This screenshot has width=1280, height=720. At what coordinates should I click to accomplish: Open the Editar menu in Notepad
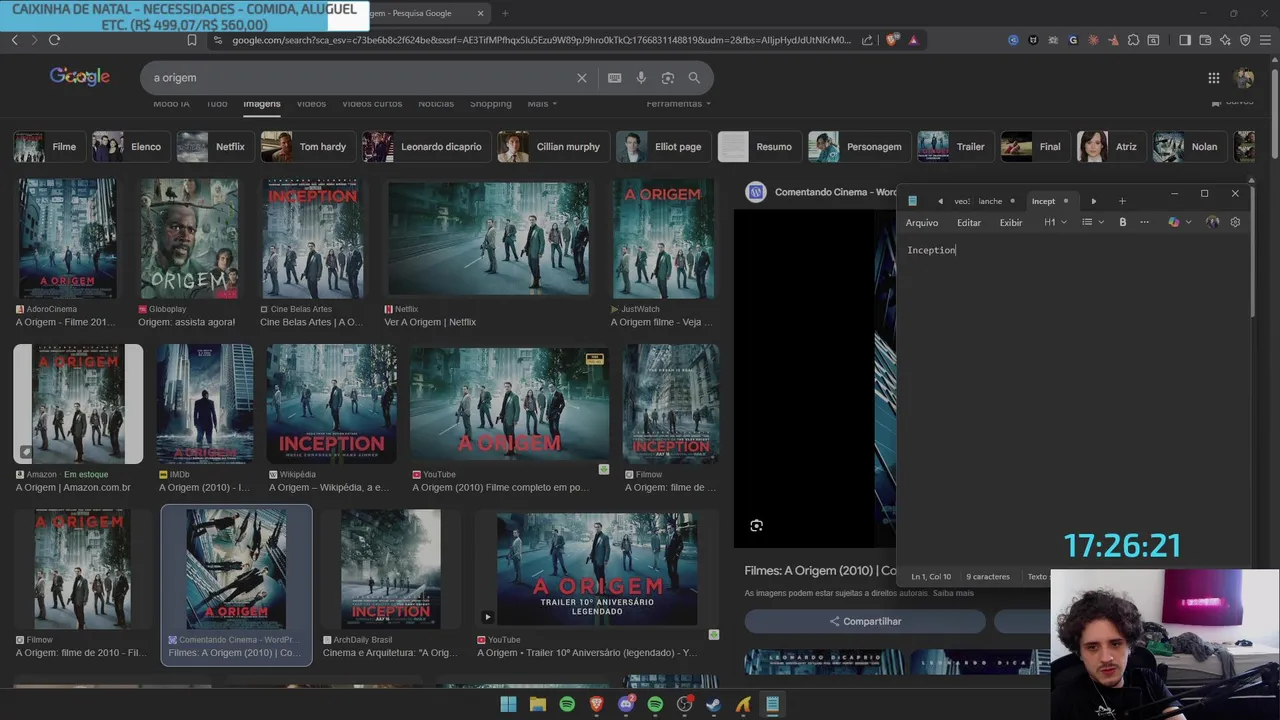click(969, 223)
